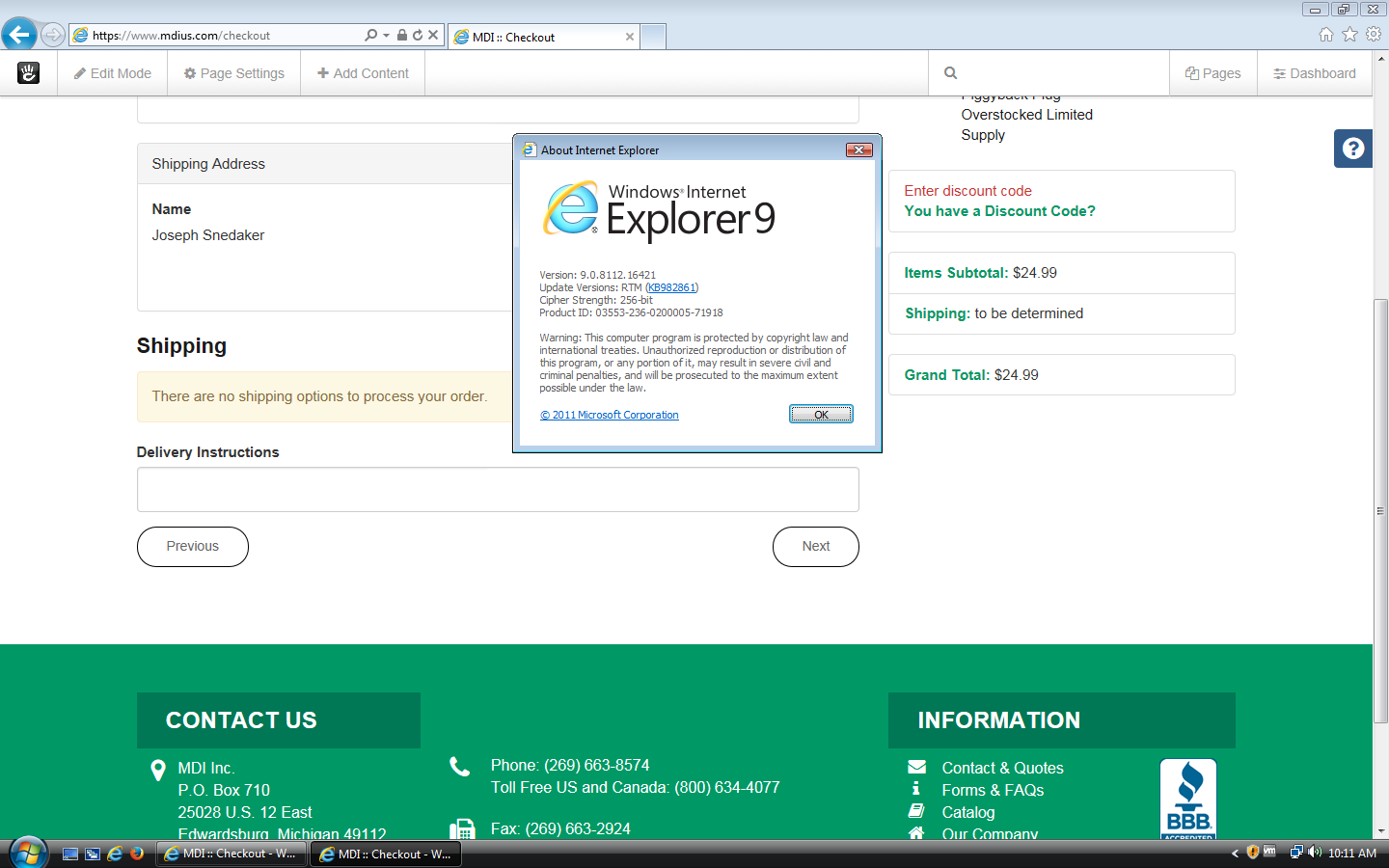Screen dimensions: 1389x868
Task: Click OK in the About Internet Explorer dialog
Action: [x=821, y=414]
